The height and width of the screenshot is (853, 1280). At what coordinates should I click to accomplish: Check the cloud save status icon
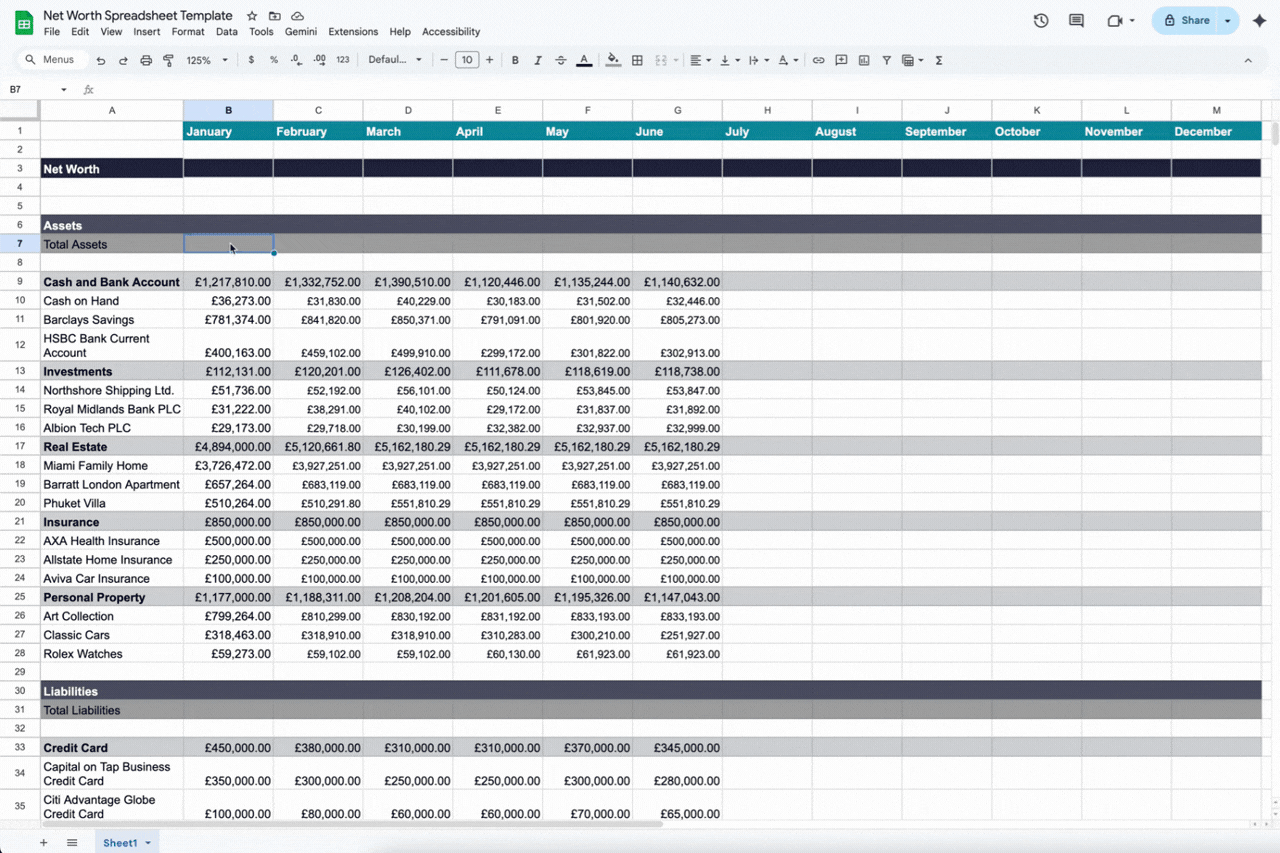click(297, 16)
